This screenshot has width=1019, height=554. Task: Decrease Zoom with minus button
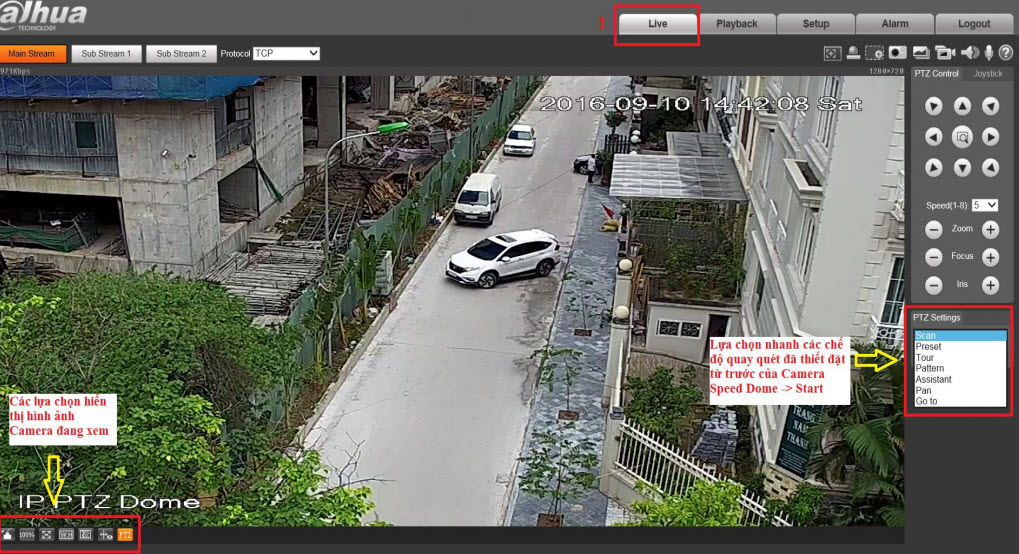[934, 230]
